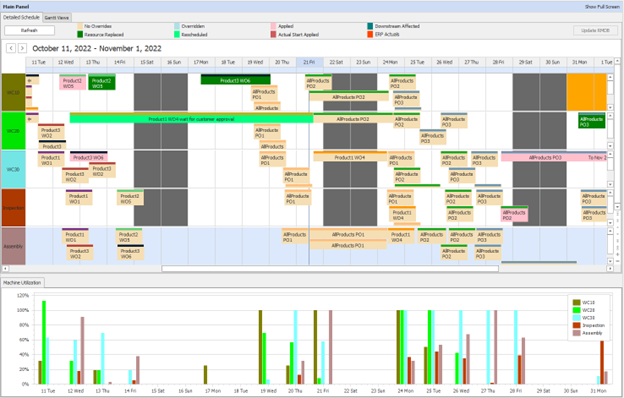Select the Detailed Schedule tab

pyautogui.click(x=21, y=17)
